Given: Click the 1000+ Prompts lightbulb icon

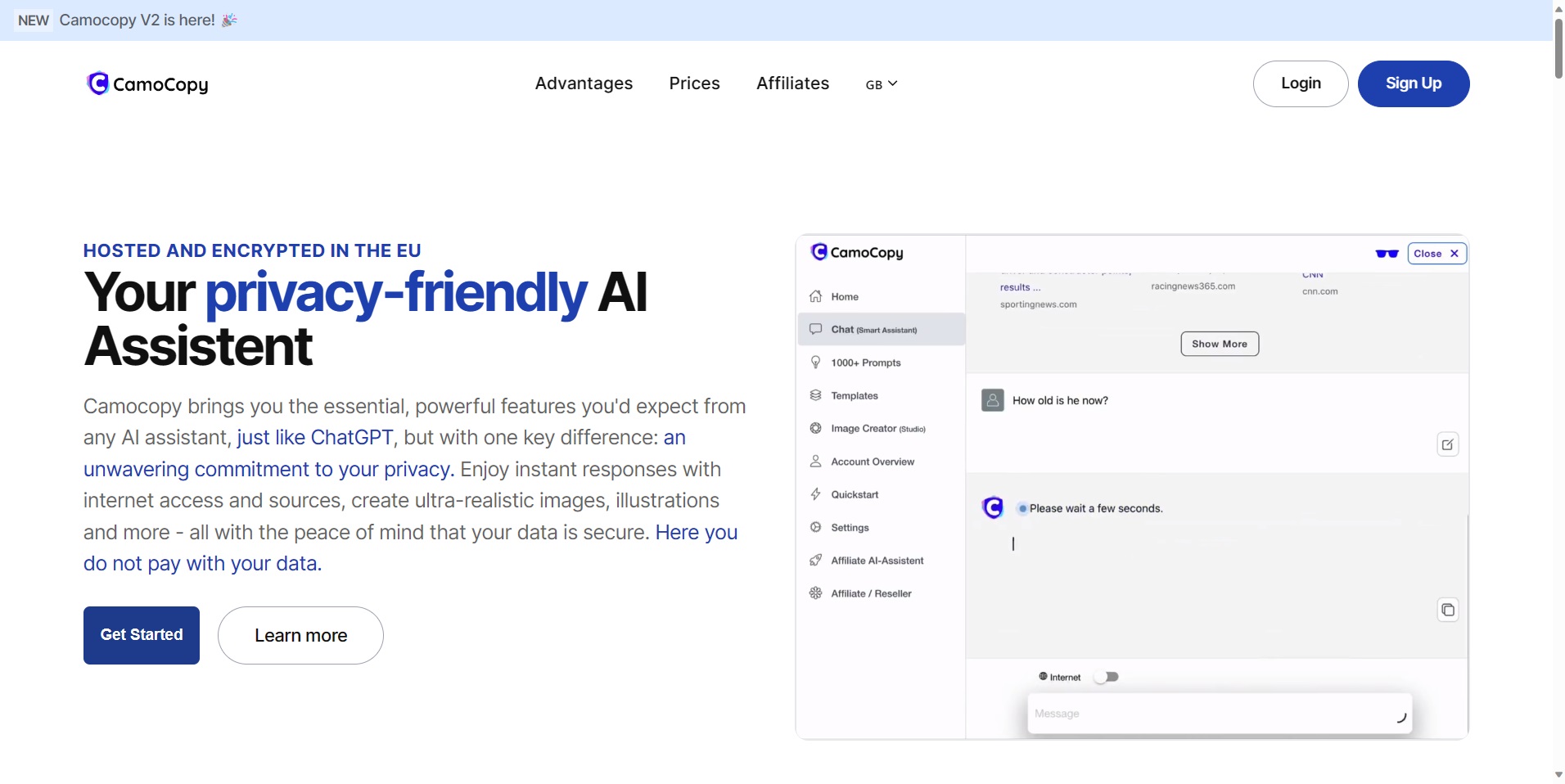Looking at the screenshot, I should click(815, 362).
